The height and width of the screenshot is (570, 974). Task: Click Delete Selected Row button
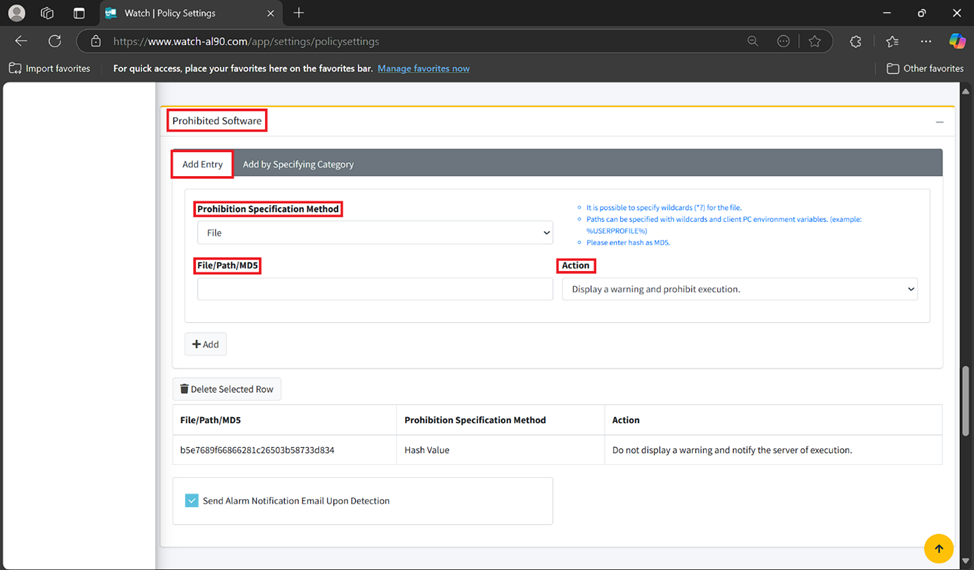(x=226, y=389)
